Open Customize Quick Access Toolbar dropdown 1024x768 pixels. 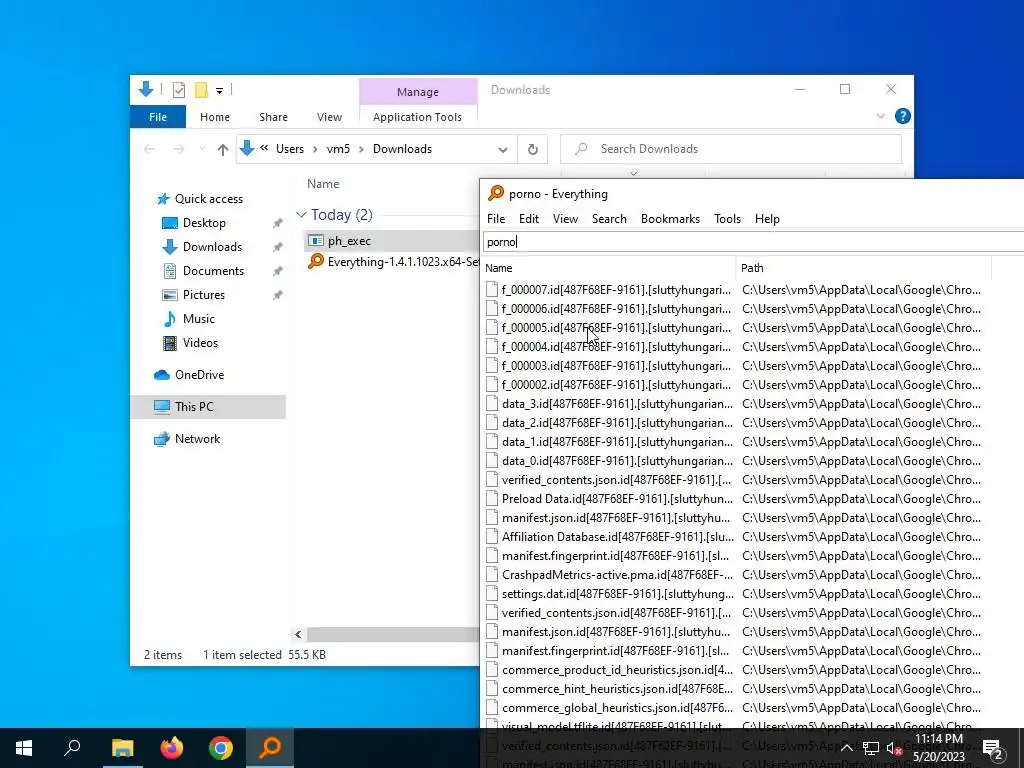(x=219, y=91)
